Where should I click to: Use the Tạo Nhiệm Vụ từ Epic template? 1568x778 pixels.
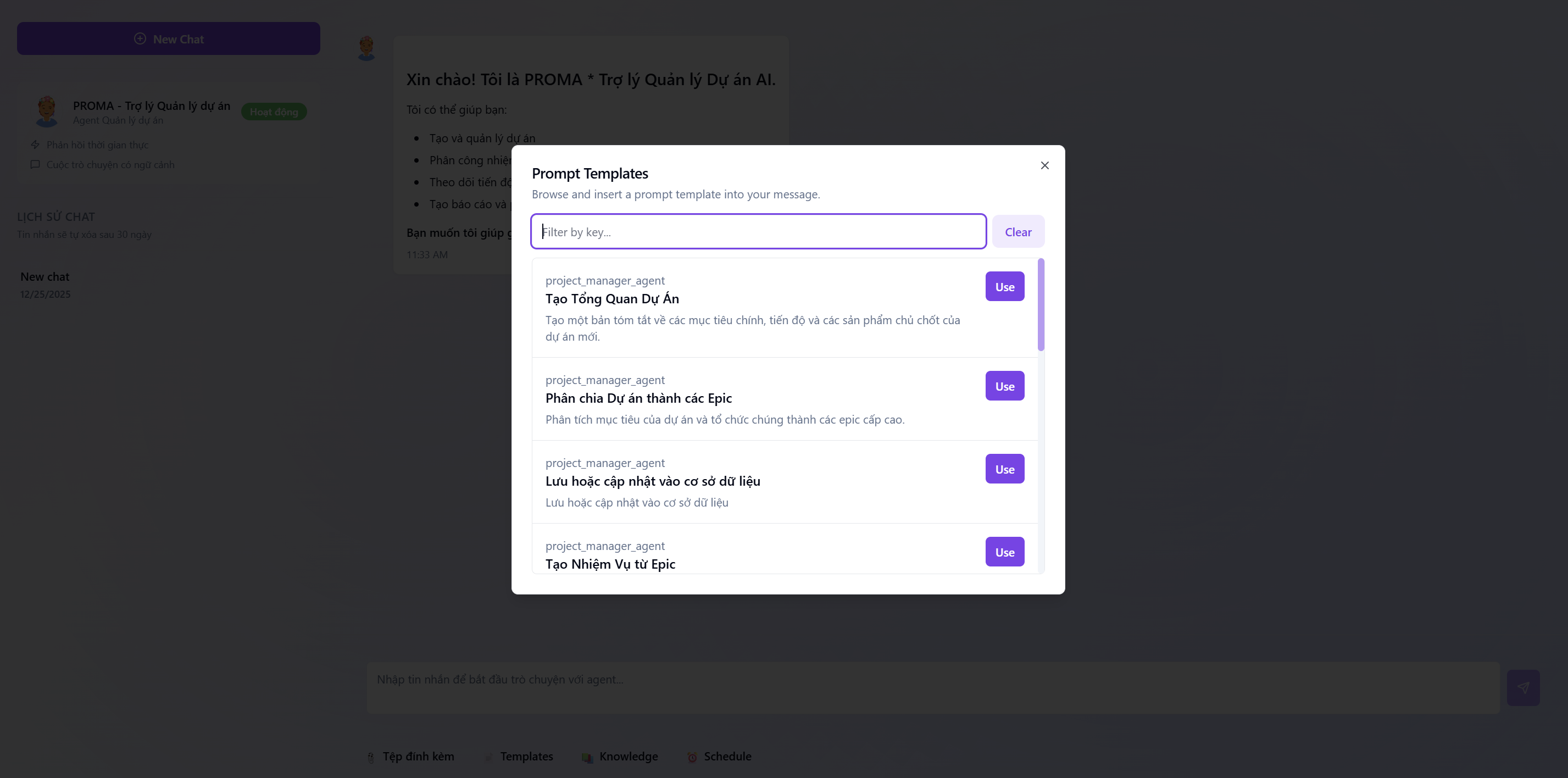point(1004,552)
